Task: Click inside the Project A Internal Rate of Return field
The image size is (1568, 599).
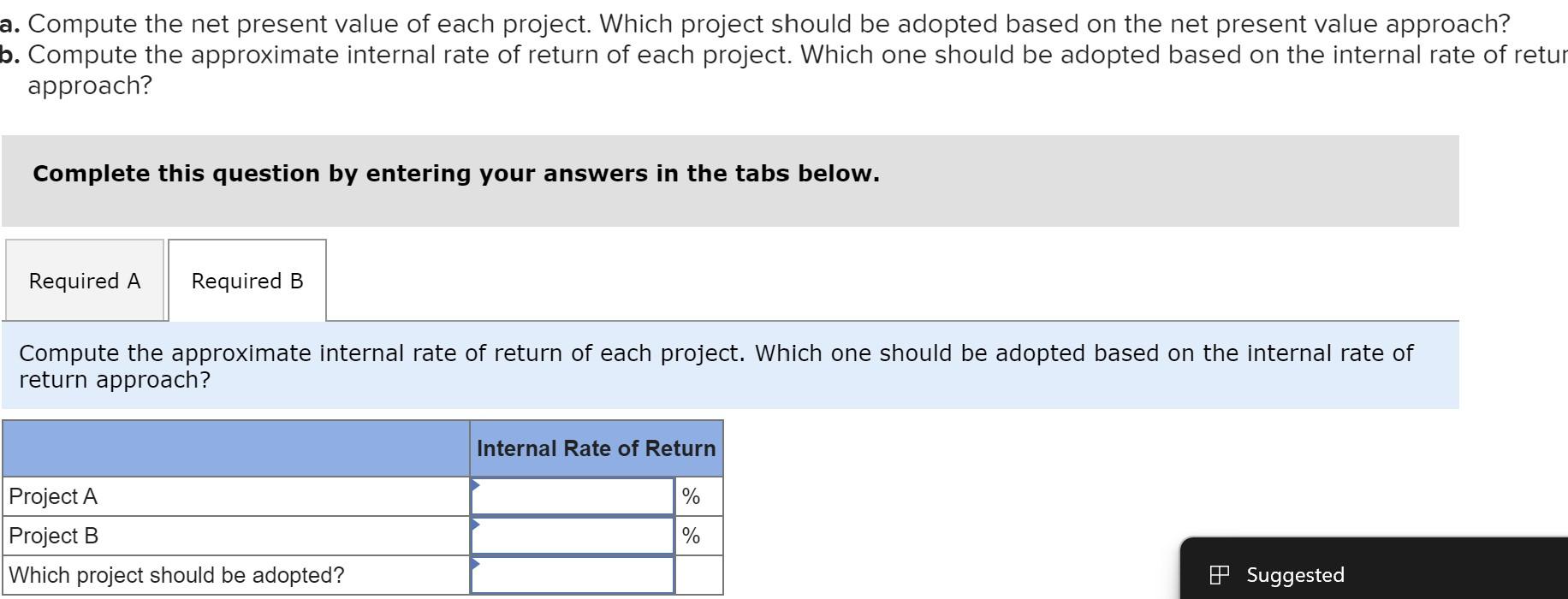Action: (x=572, y=496)
